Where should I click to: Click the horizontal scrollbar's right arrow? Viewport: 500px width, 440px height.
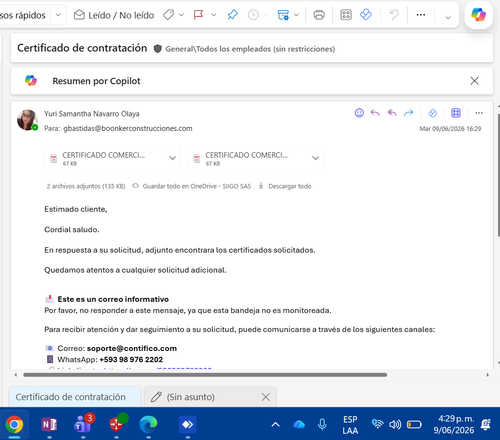coord(488,375)
